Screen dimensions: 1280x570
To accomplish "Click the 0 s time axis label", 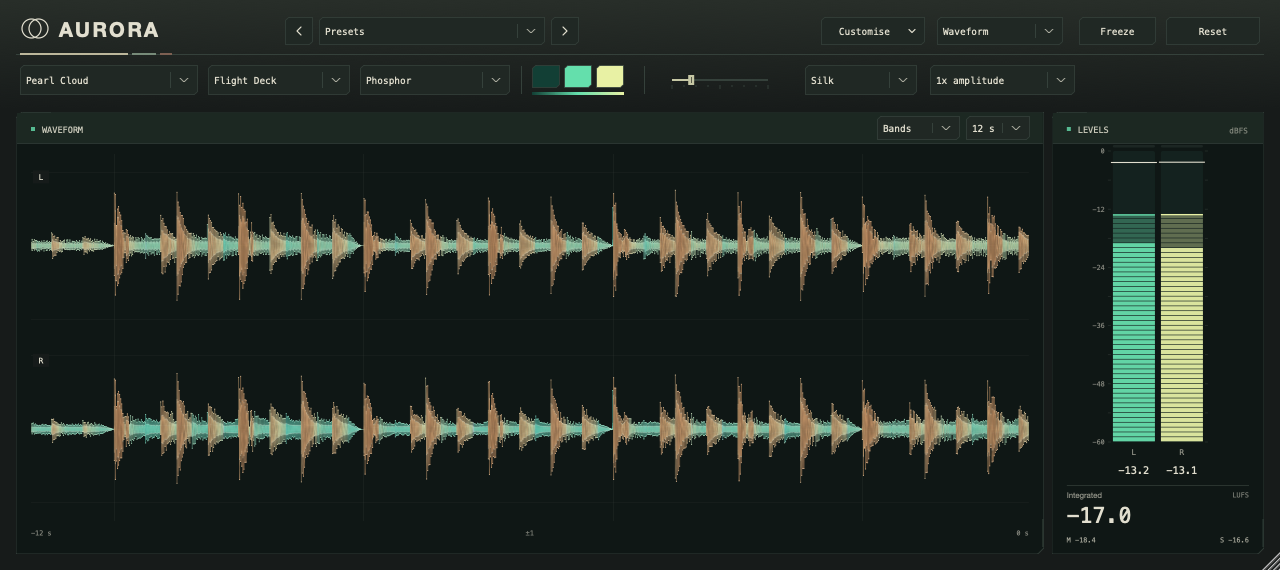I will tap(1022, 533).
